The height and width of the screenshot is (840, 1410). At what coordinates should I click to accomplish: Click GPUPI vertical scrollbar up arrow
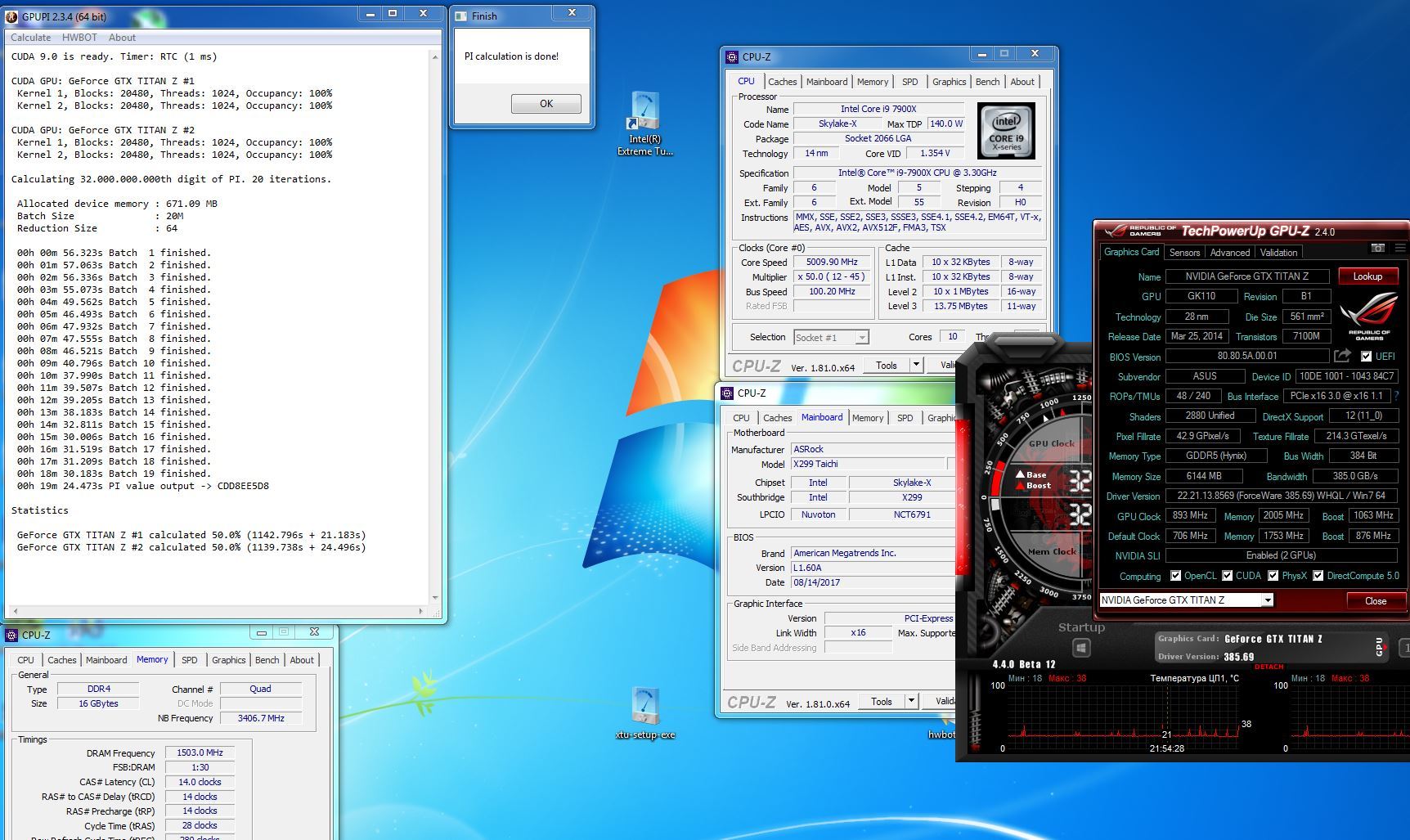[x=435, y=56]
